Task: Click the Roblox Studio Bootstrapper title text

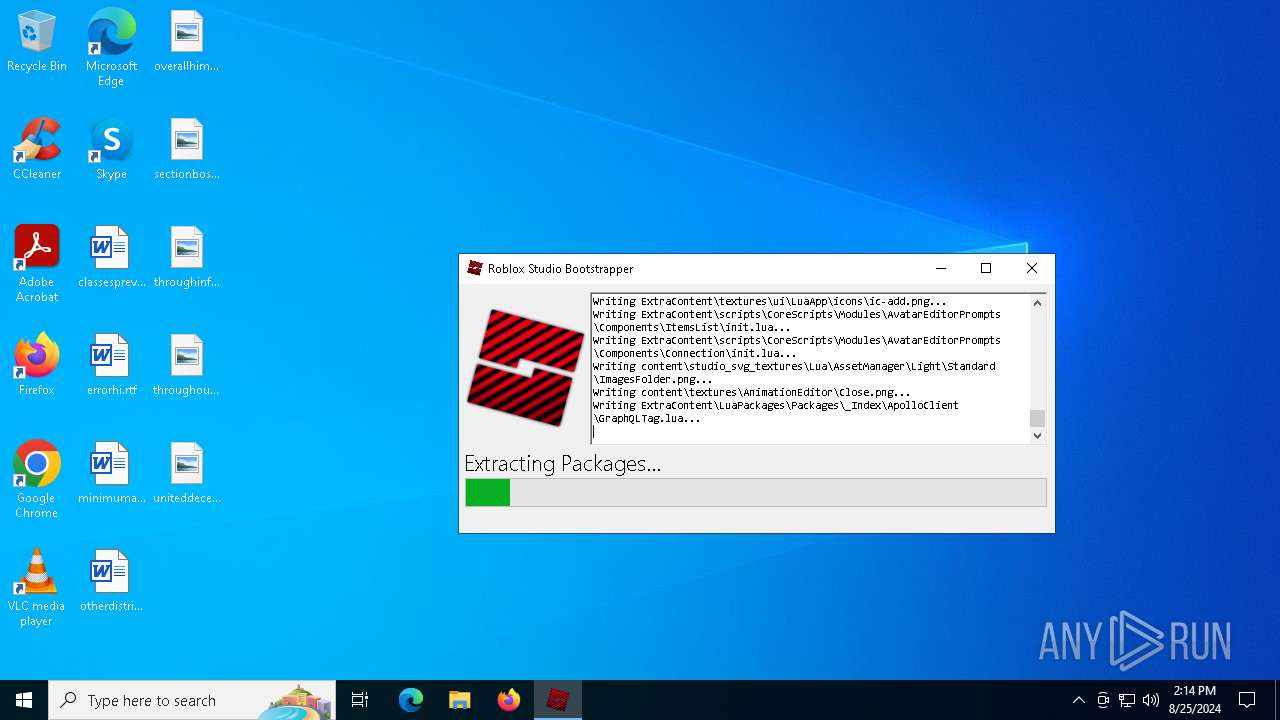Action: coord(560,269)
